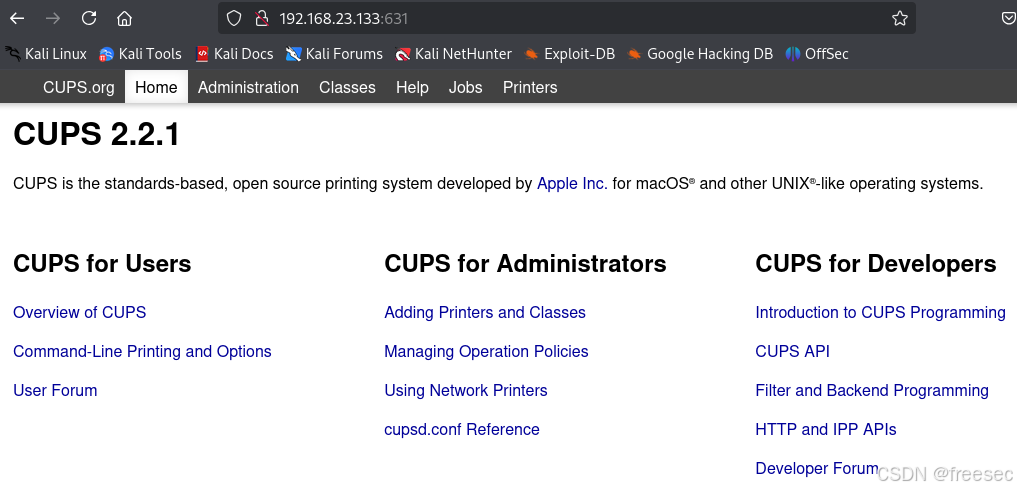The image size is (1017, 492).
Task: Open the Help tab
Action: point(413,88)
